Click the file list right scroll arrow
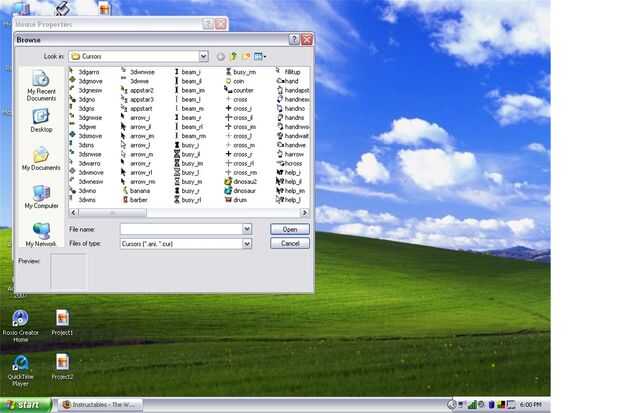The height and width of the screenshot is (413, 620). coord(304,212)
